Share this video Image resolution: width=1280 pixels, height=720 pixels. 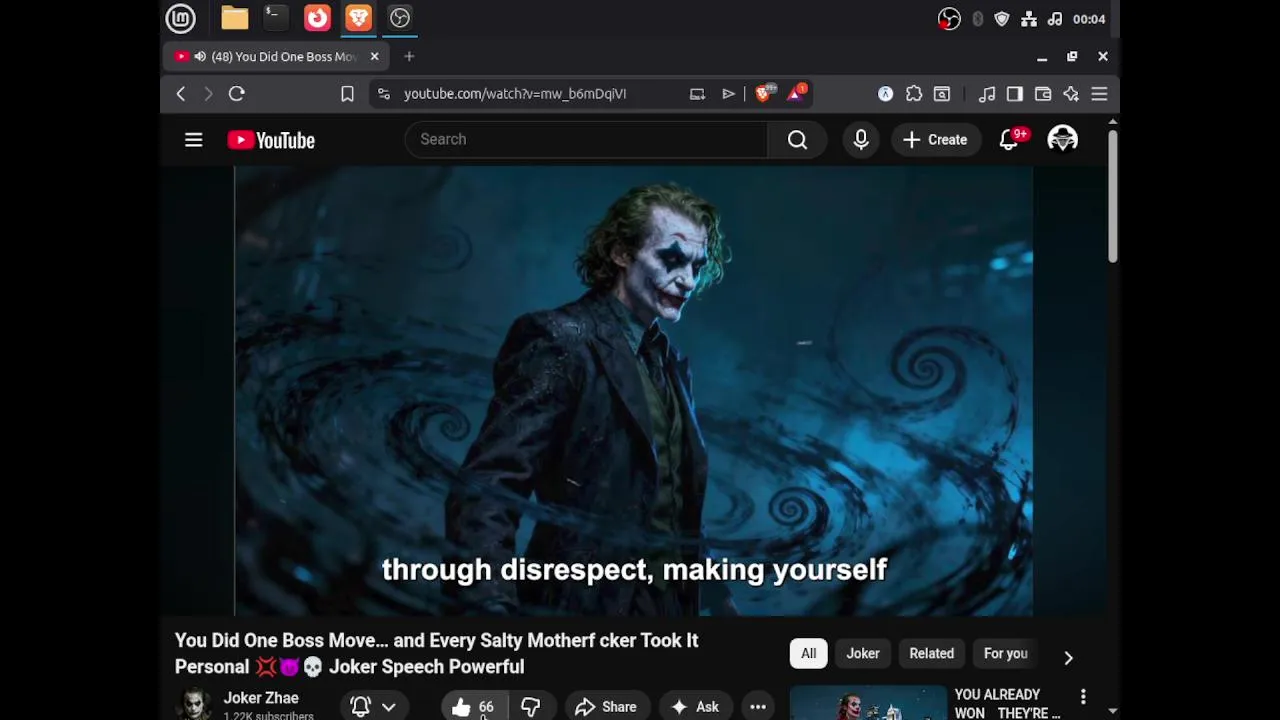606,707
